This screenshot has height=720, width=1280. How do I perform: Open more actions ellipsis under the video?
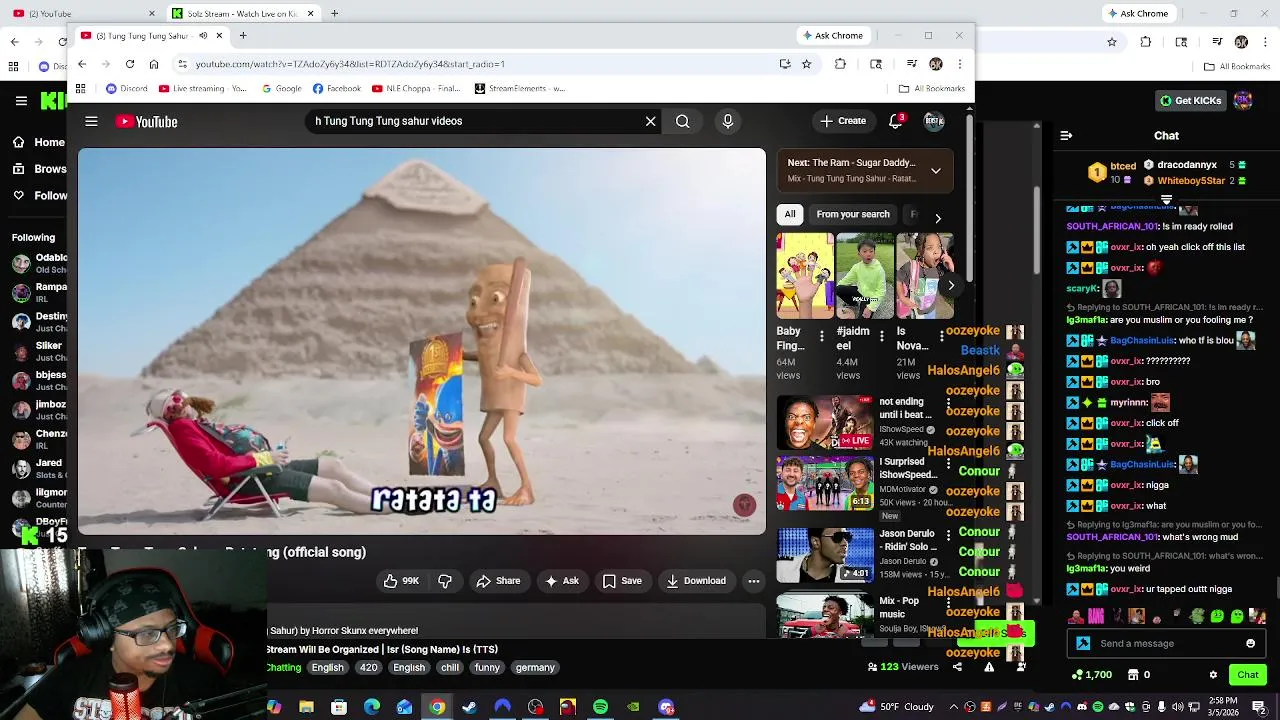[x=754, y=581]
